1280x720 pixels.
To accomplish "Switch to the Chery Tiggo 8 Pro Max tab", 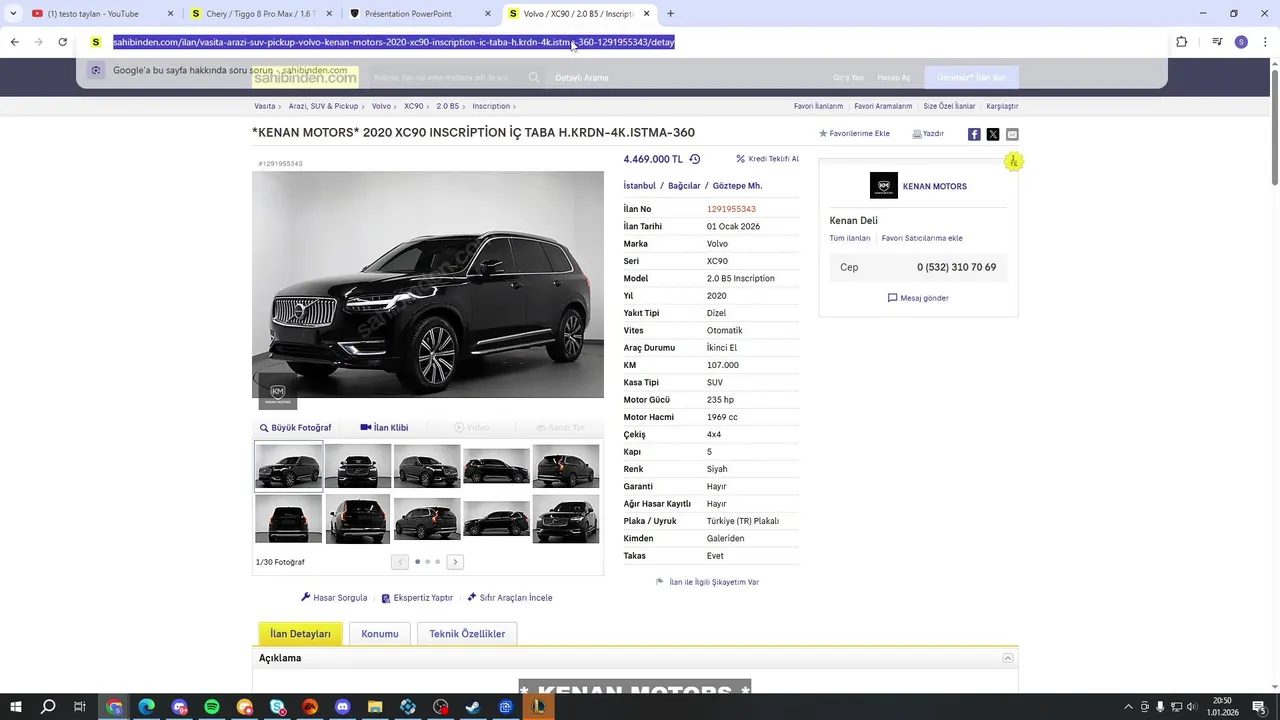I will tap(259, 14).
